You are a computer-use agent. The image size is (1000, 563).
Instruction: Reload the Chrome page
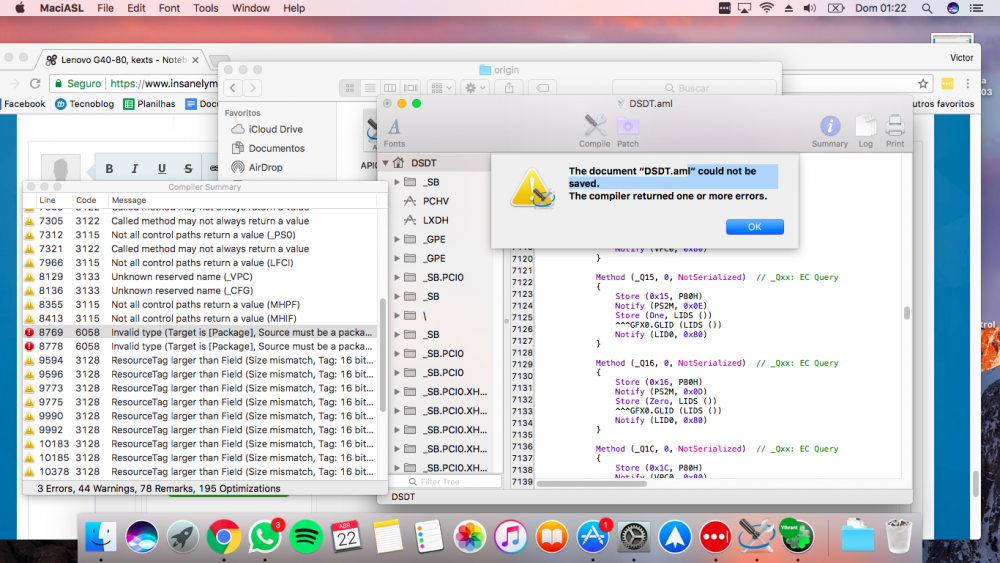36,84
